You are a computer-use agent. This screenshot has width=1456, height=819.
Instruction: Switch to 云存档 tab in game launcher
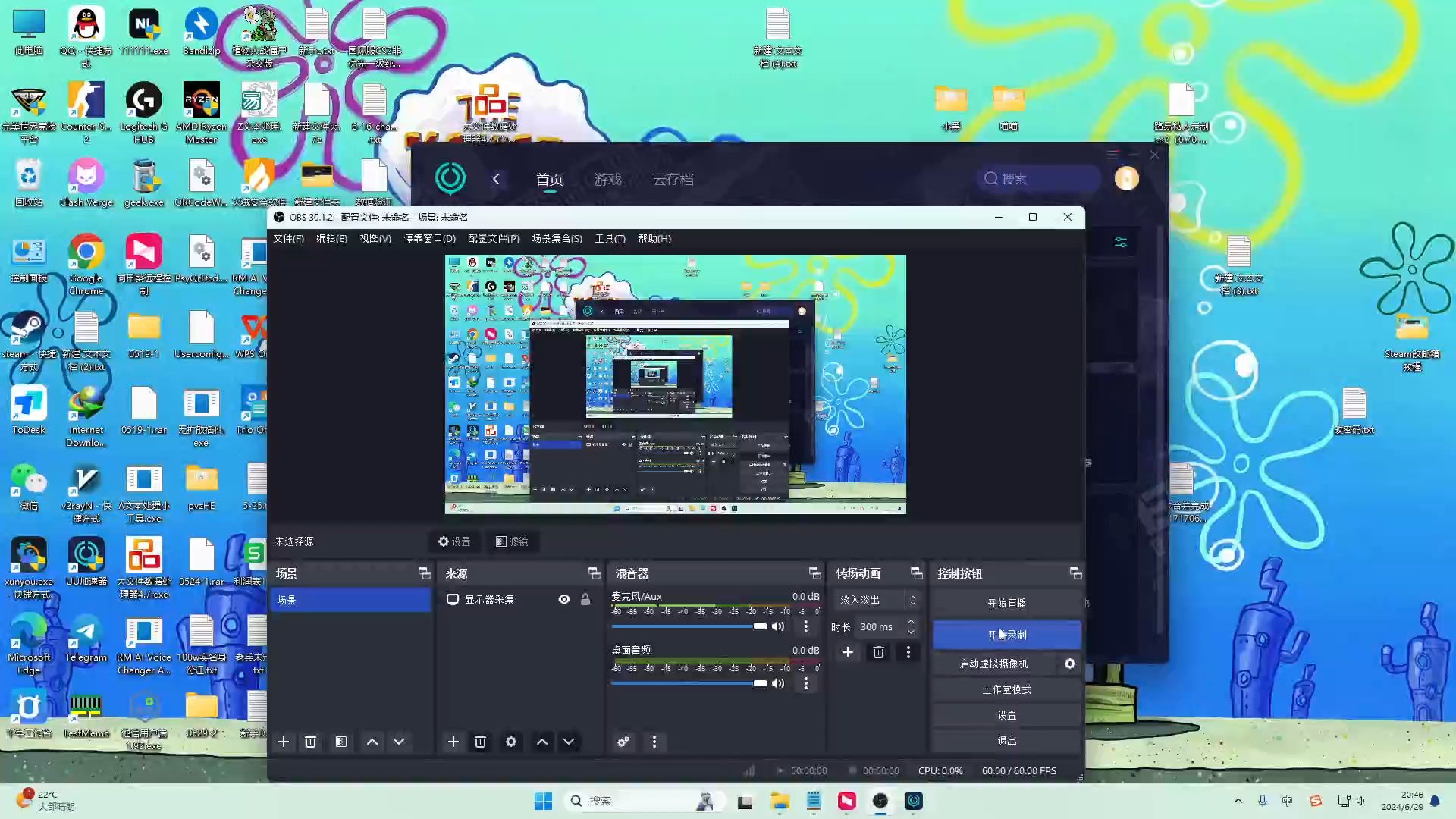point(673,180)
